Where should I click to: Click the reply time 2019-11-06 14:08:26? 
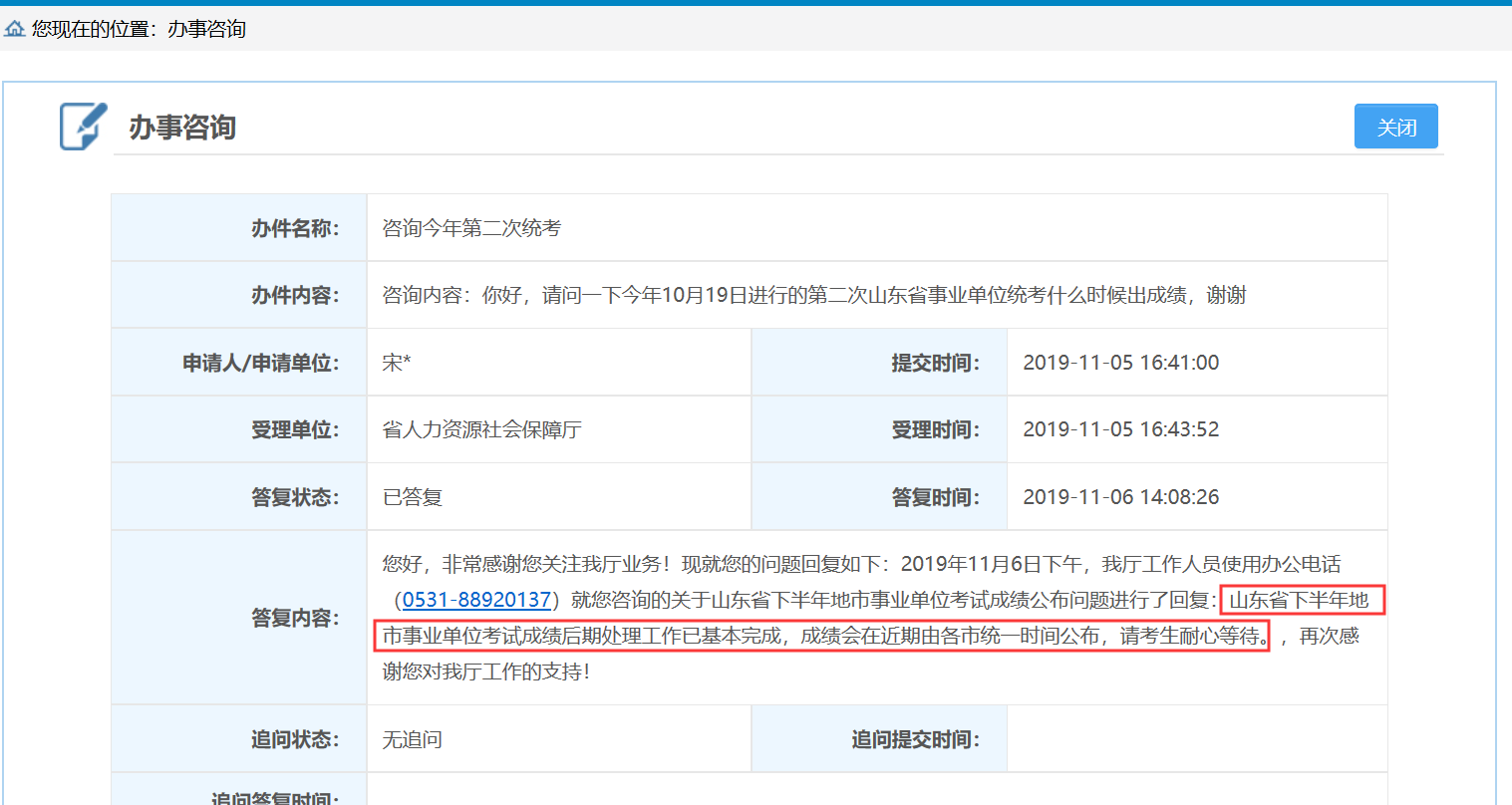[x=1120, y=497]
